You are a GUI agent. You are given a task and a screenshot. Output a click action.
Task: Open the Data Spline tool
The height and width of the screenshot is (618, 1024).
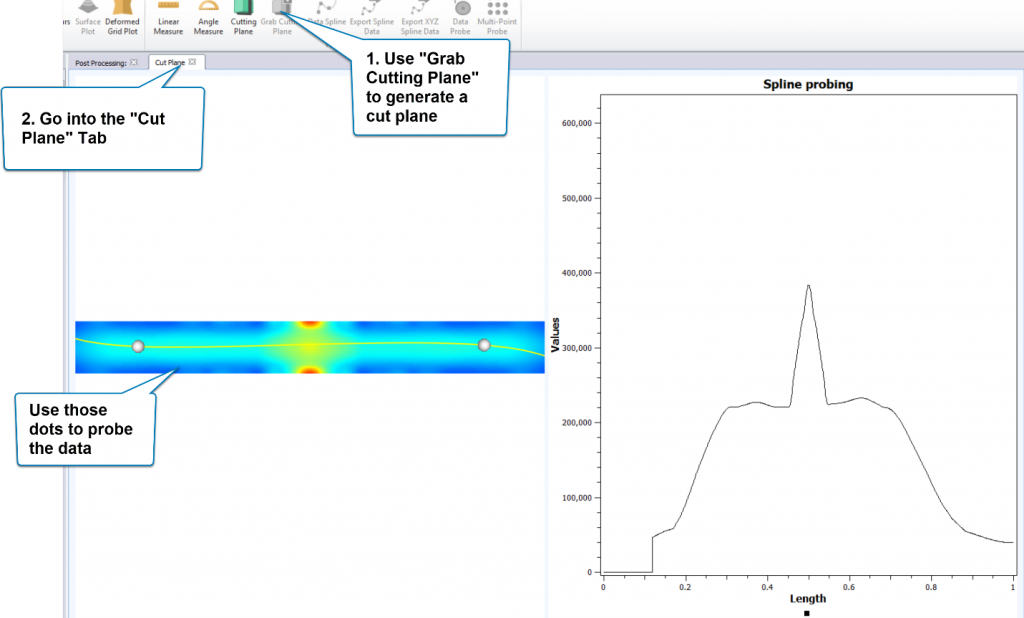(x=327, y=14)
